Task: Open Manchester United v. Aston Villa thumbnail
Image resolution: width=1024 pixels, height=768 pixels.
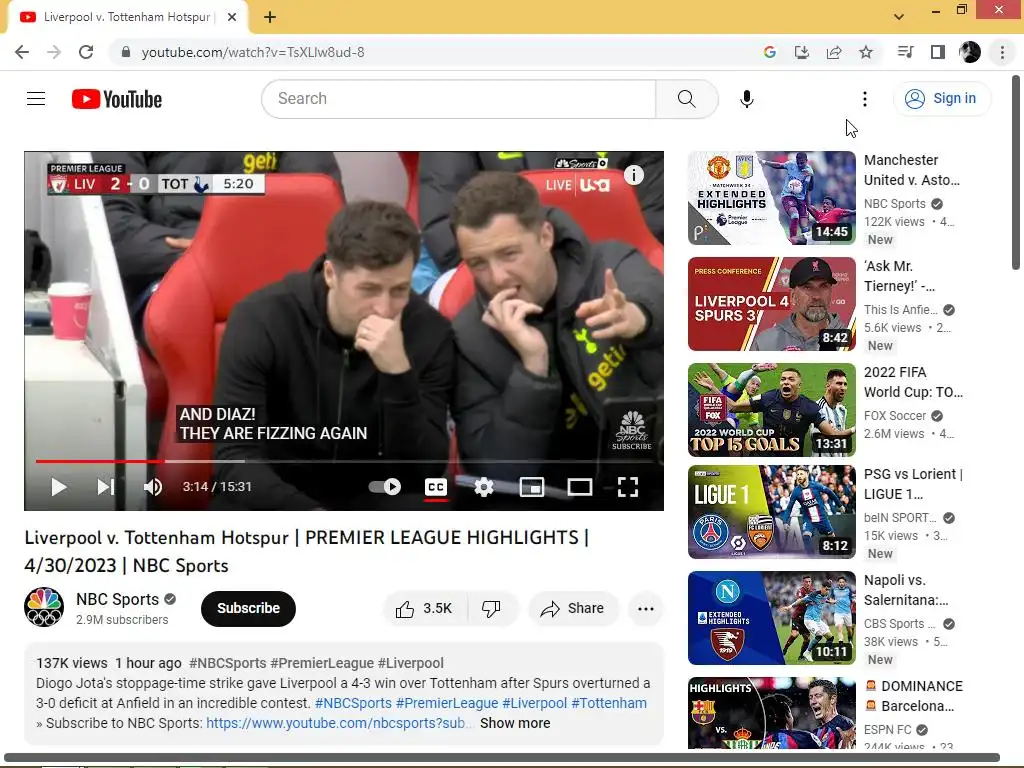Action: 771,199
